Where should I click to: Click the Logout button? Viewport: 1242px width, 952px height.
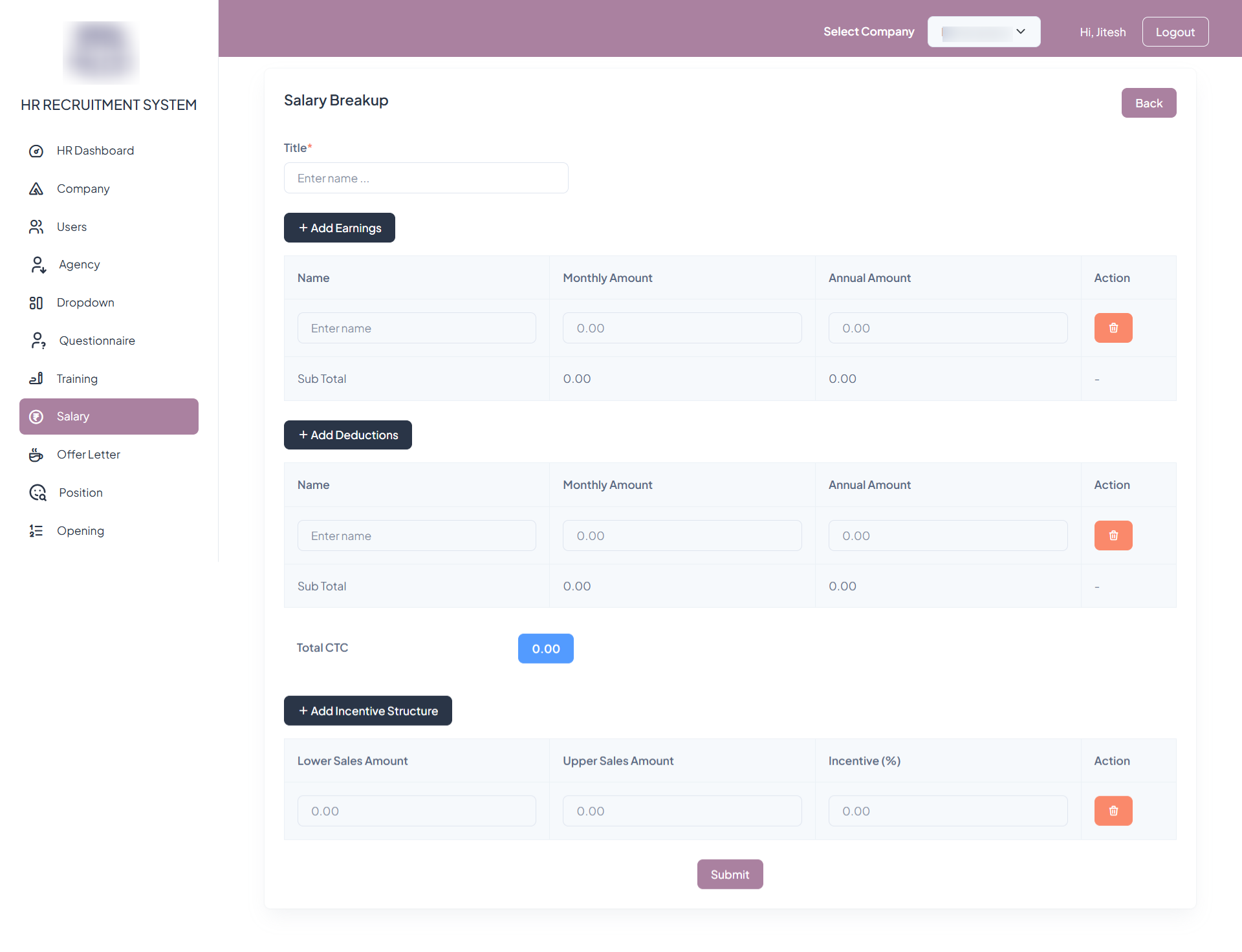tap(1175, 32)
